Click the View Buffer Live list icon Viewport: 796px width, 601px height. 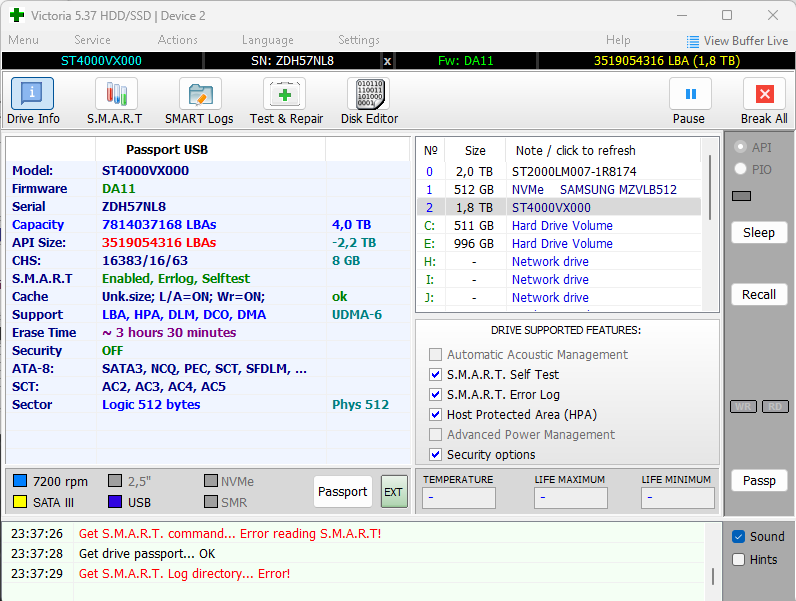pyautogui.click(x=692, y=41)
